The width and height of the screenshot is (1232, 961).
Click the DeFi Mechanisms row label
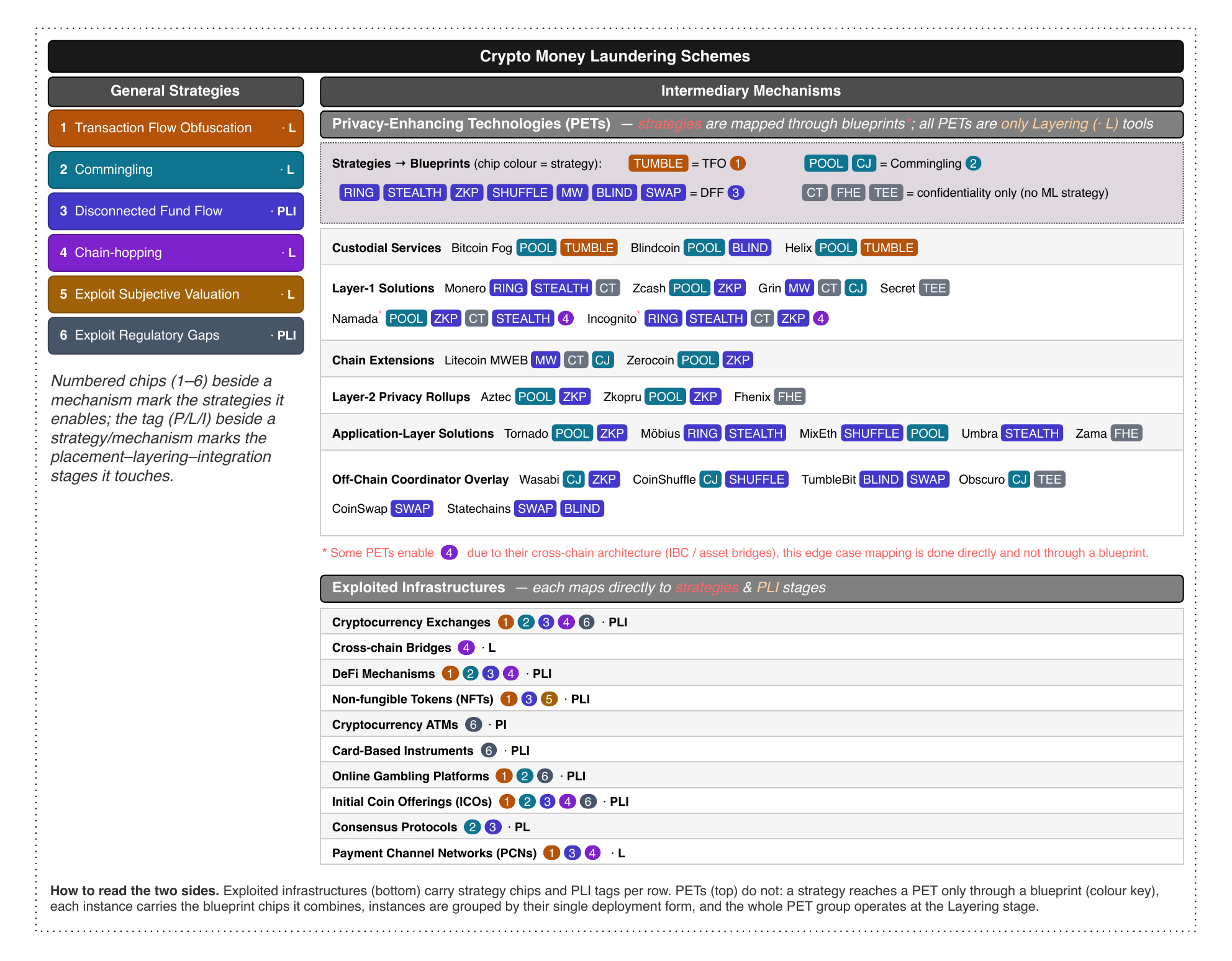click(x=384, y=674)
